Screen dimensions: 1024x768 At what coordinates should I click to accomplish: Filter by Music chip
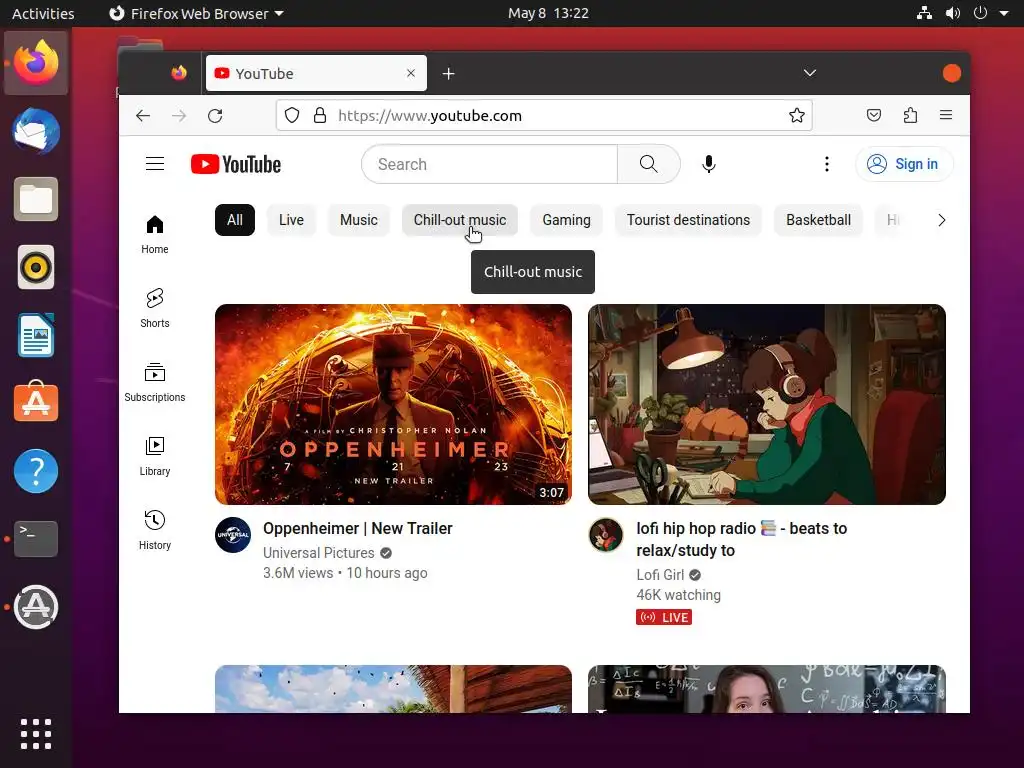point(359,220)
